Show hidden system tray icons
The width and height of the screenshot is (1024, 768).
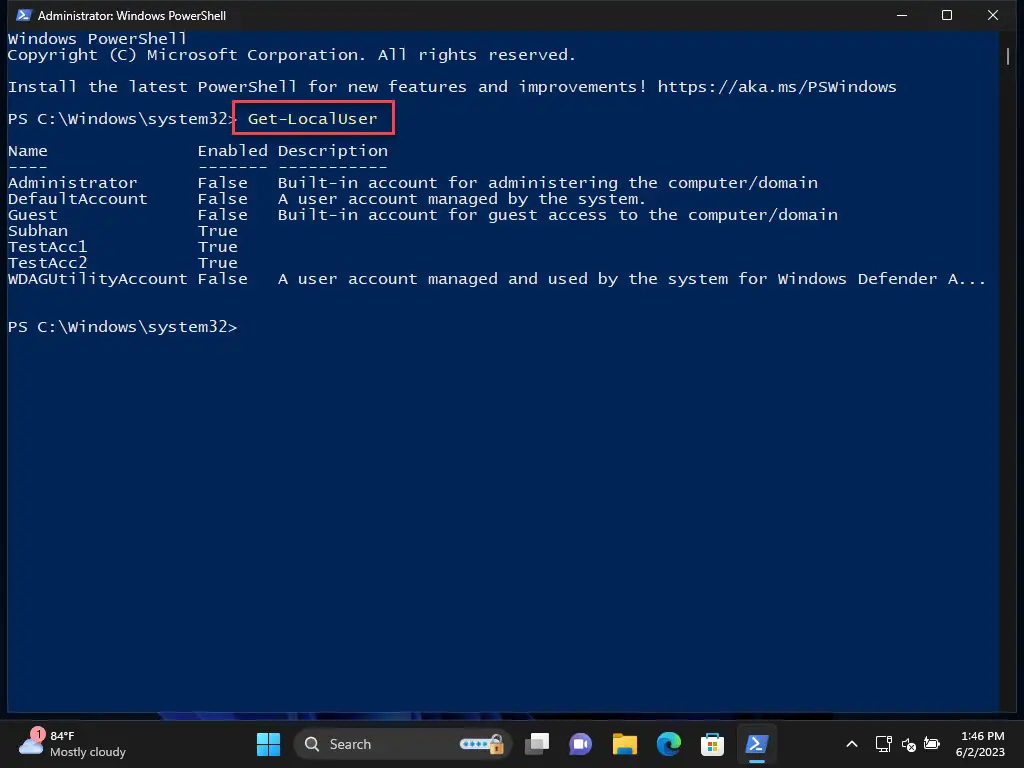(852, 744)
